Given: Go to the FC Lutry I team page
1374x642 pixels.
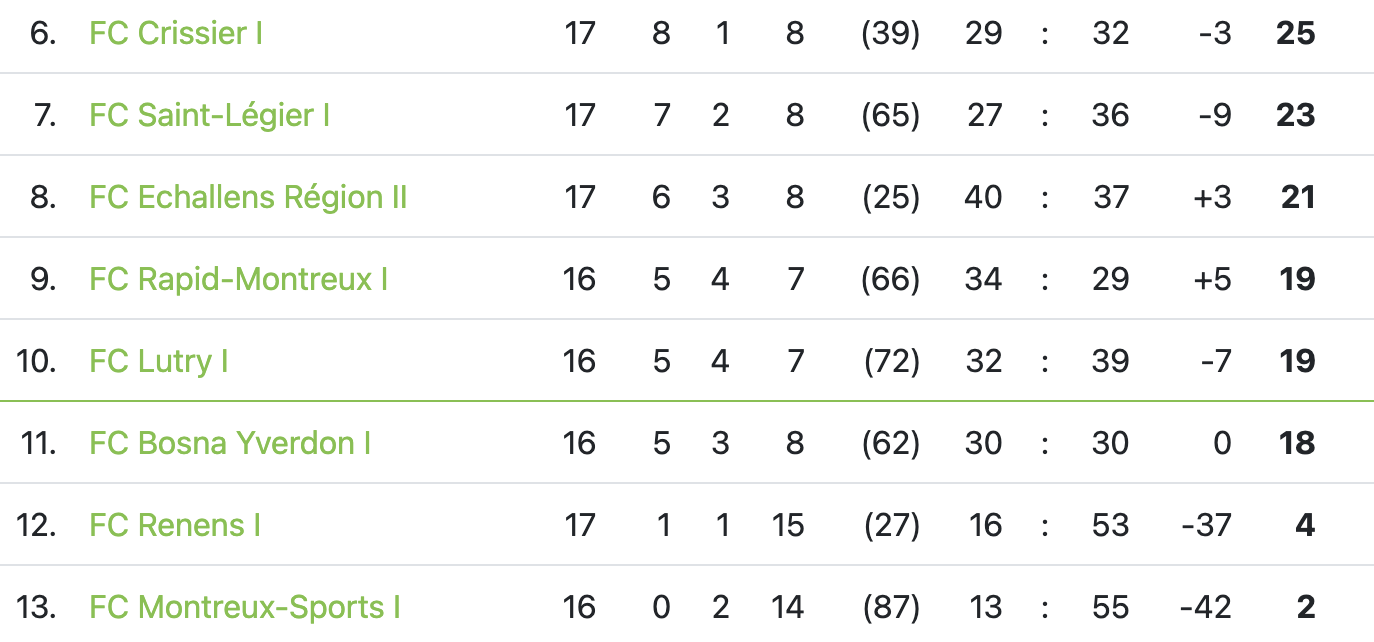Looking at the screenshot, I should click(159, 361).
